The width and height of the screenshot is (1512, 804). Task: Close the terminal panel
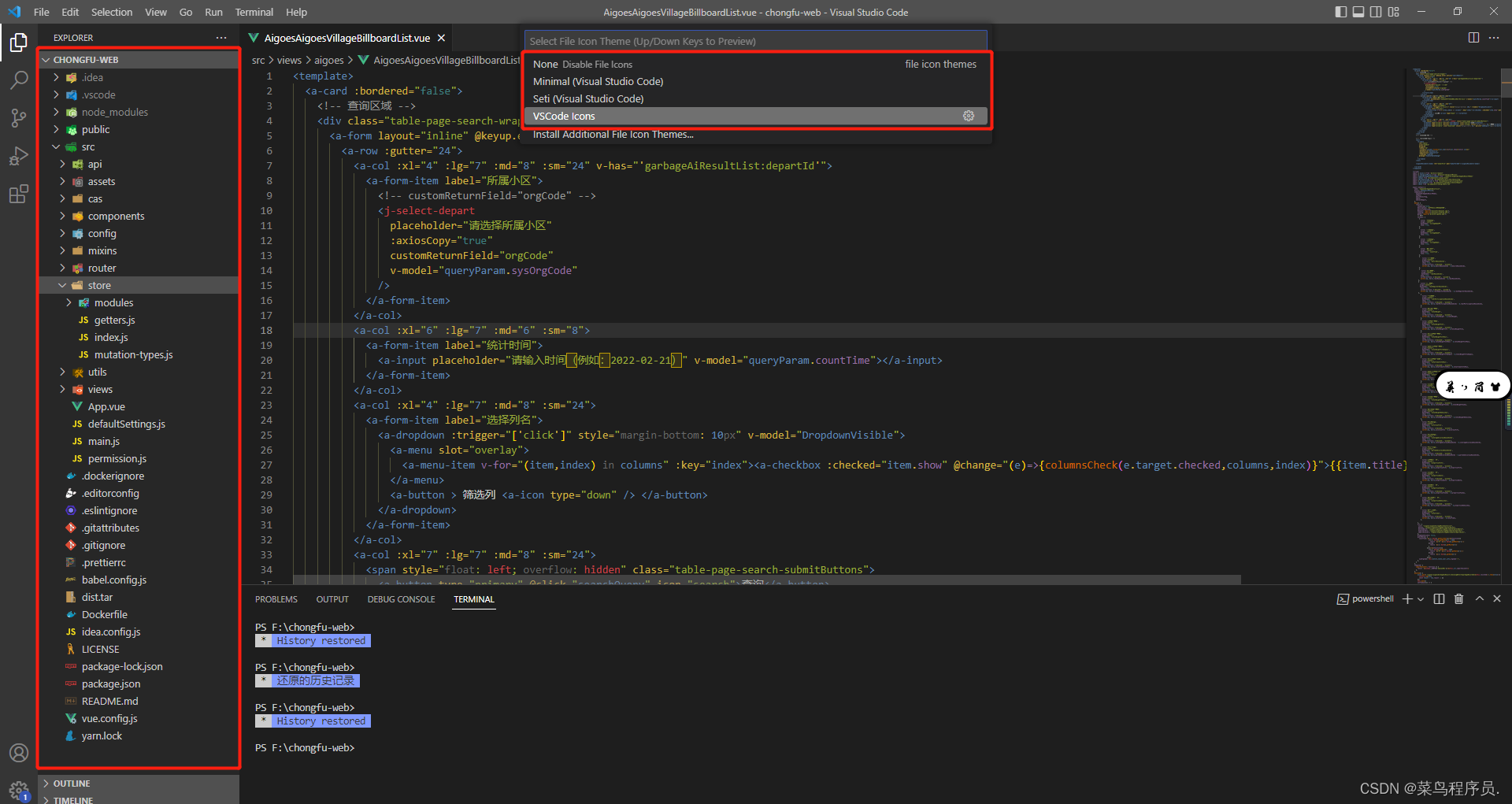tap(1497, 599)
